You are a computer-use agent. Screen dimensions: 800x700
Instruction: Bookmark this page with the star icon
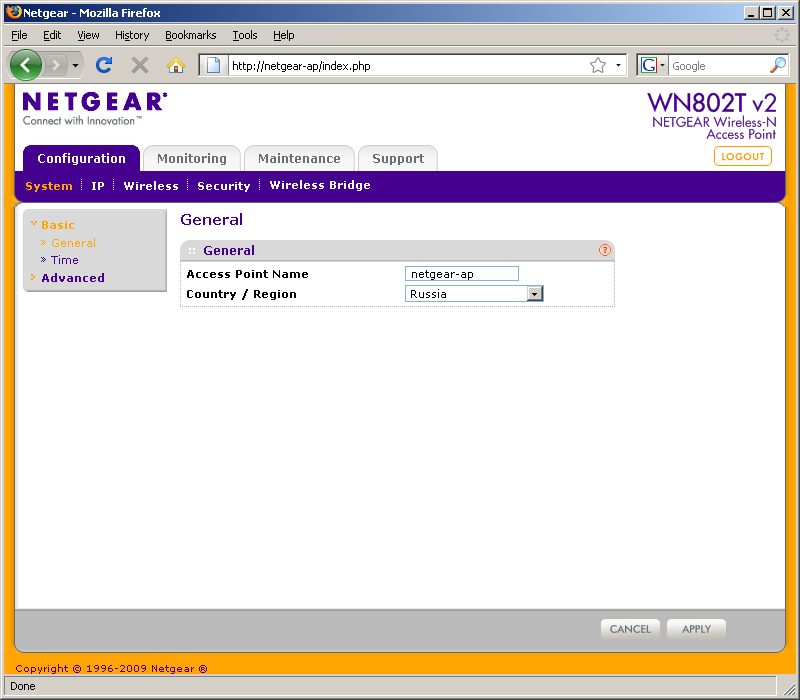(597, 65)
